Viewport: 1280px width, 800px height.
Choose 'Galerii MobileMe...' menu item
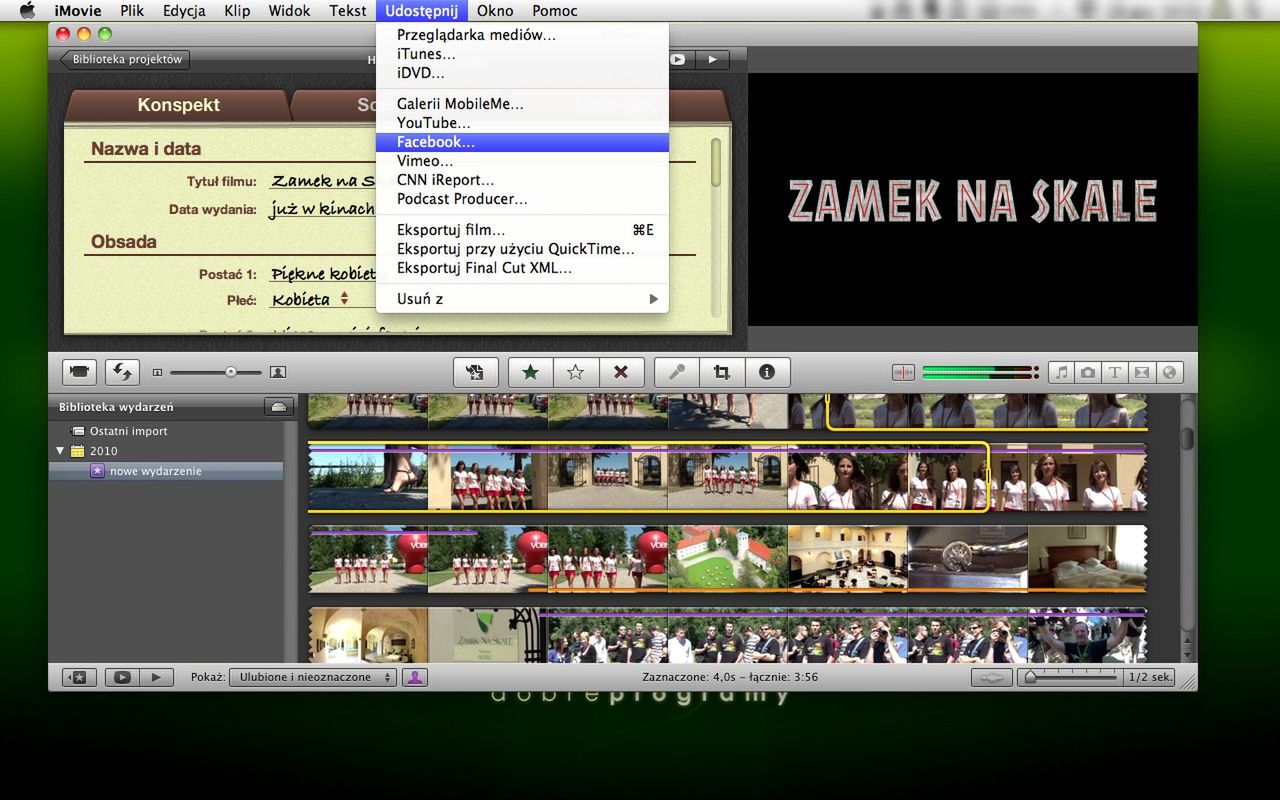coord(522,104)
